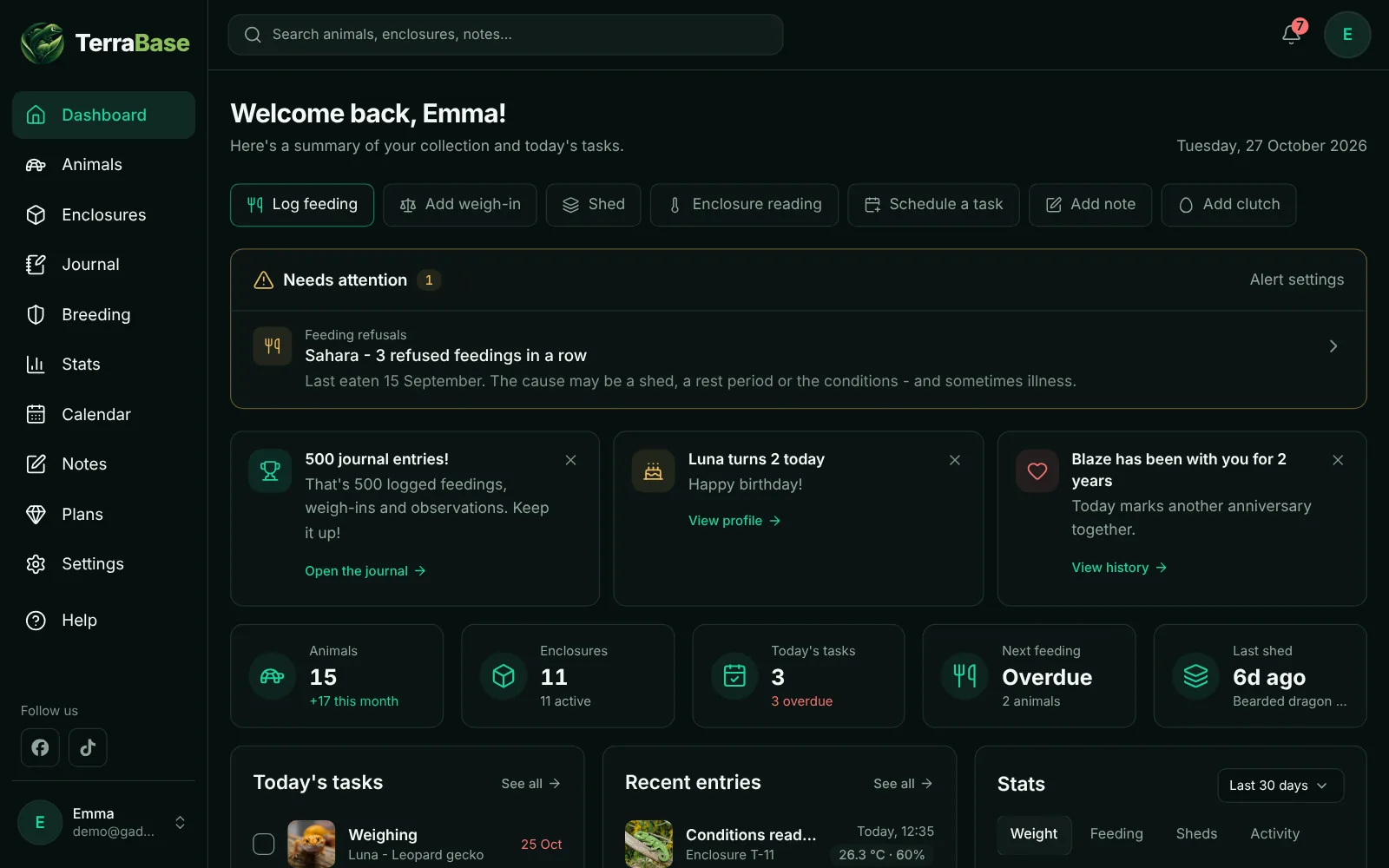Click View history for Blaze

tap(1119, 568)
